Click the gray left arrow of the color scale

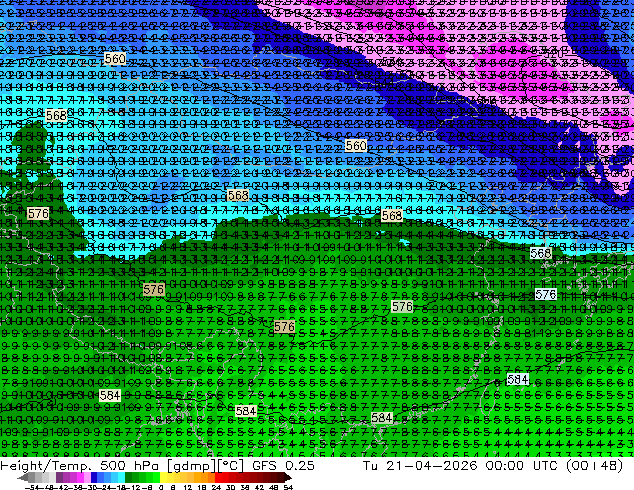[x=23, y=478]
